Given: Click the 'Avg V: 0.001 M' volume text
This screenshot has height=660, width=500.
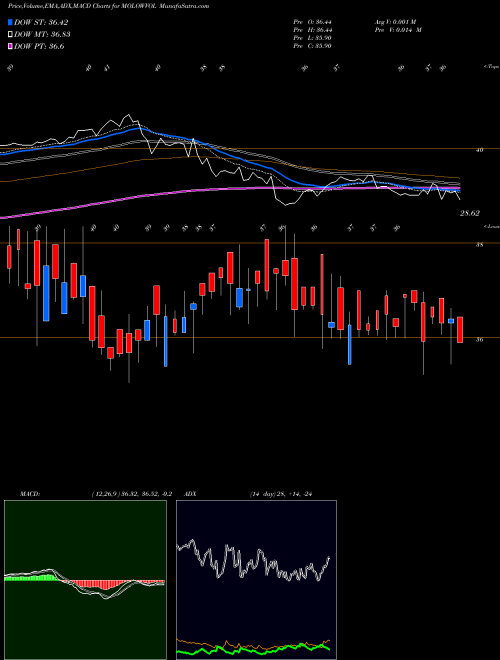Looking at the screenshot, I should tap(395, 21).
